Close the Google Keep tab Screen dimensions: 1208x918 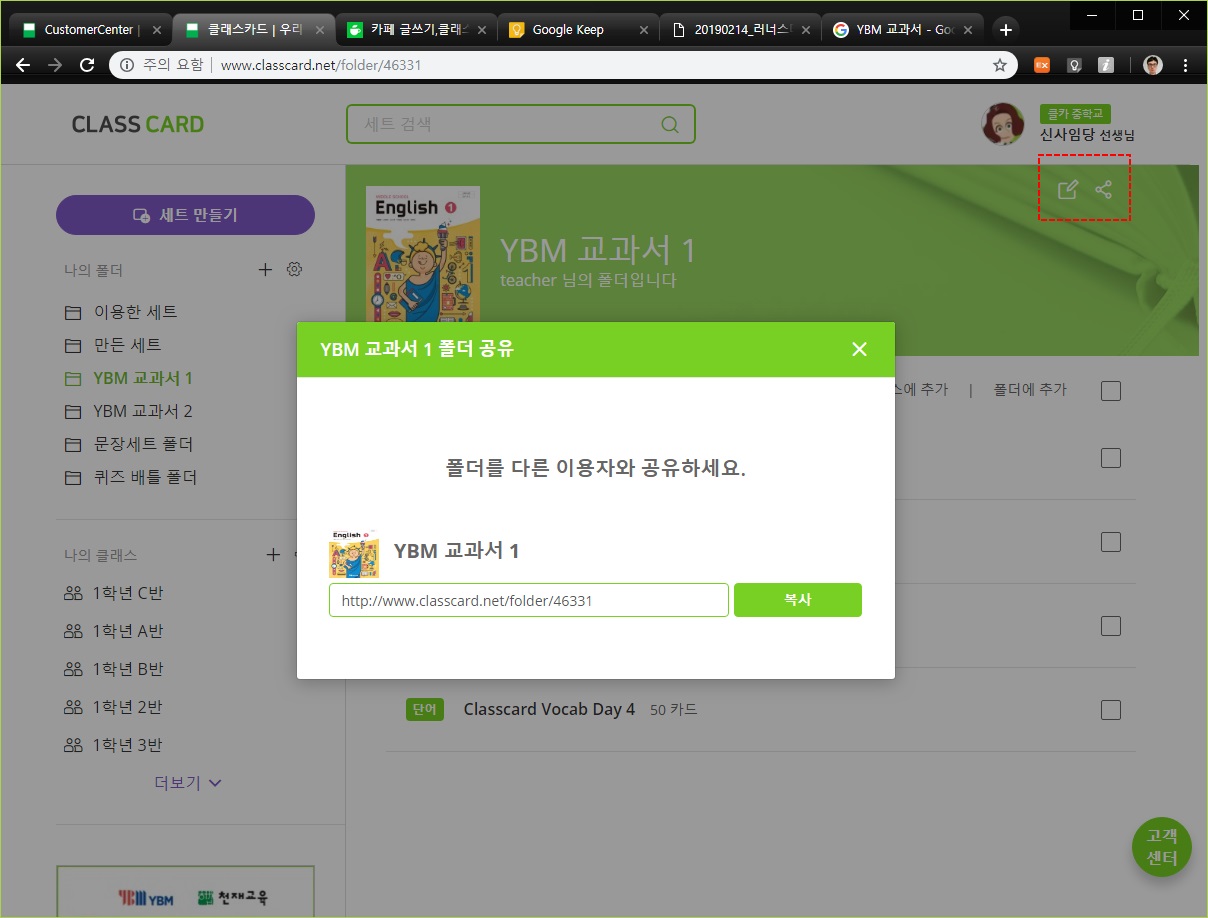[x=643, y=30]
